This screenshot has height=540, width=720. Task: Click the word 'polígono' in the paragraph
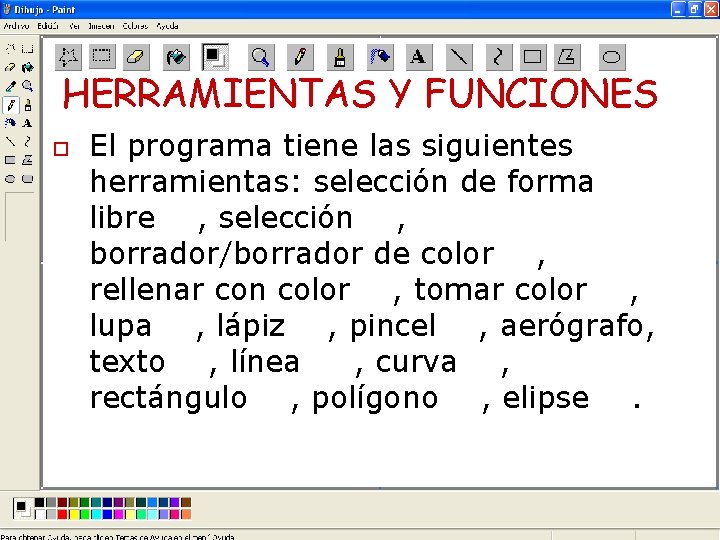(x=375, y=398)
